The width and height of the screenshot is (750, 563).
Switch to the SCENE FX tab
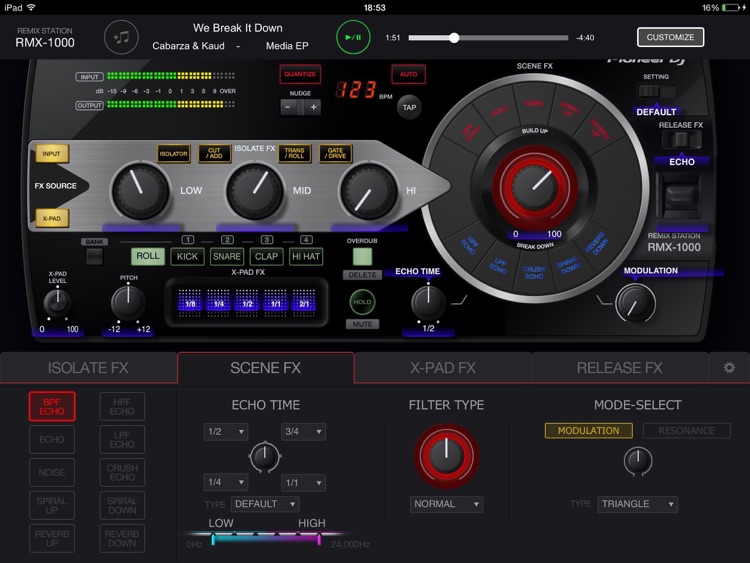[x=265, y=367]
